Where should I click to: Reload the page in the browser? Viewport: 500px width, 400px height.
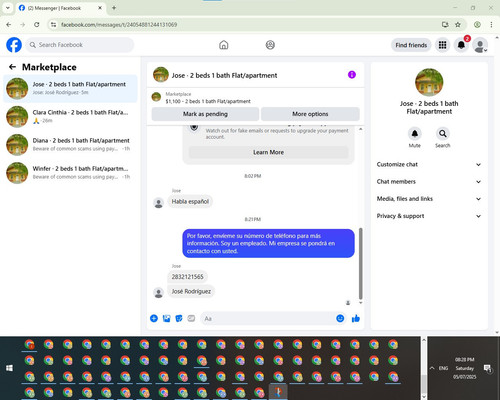[37, 24]
